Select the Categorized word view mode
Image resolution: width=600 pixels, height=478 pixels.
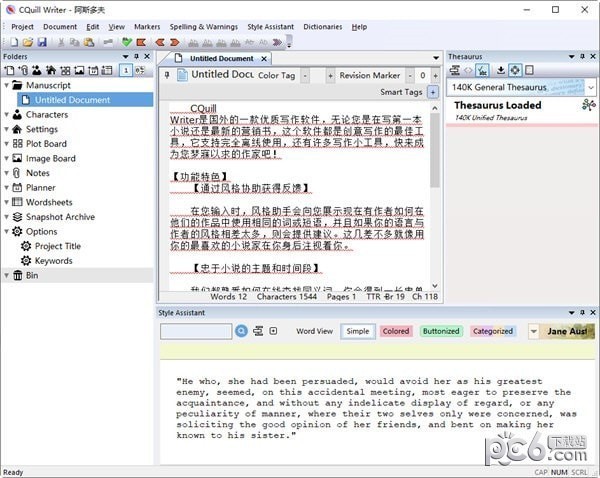[x=493, y=331]
